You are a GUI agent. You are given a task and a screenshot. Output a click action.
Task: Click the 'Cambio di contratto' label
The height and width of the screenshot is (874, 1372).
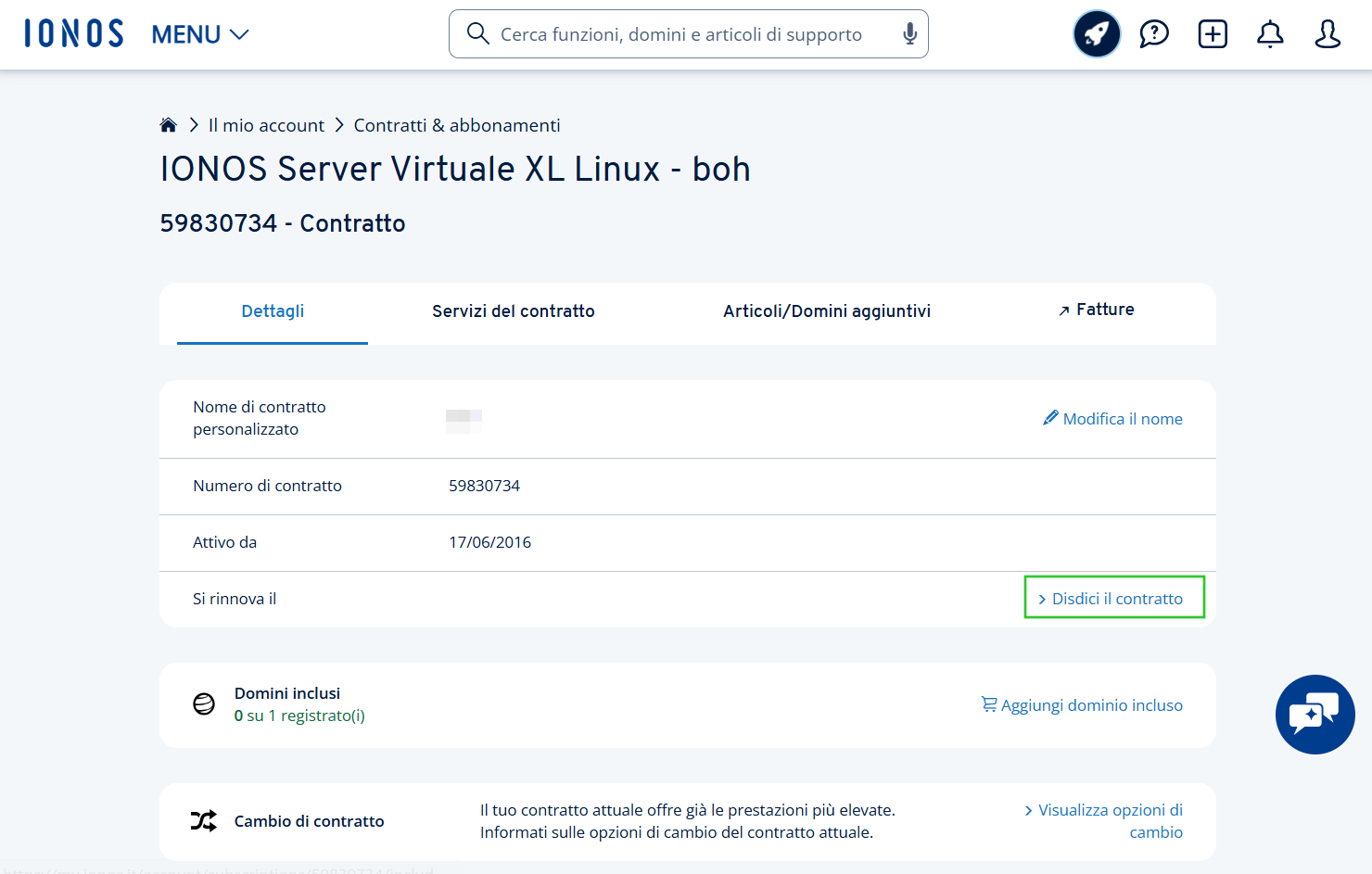[309, 821]
